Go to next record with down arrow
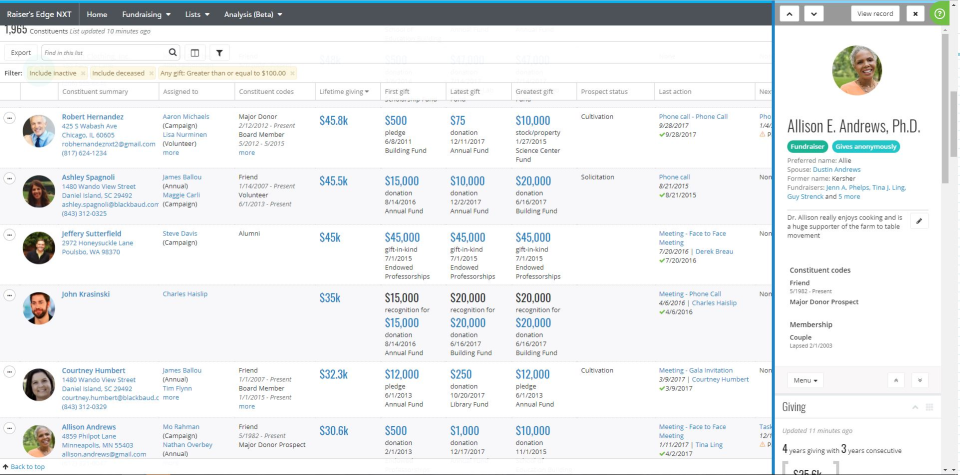This screenshot has width=960, height=475. 814,13
